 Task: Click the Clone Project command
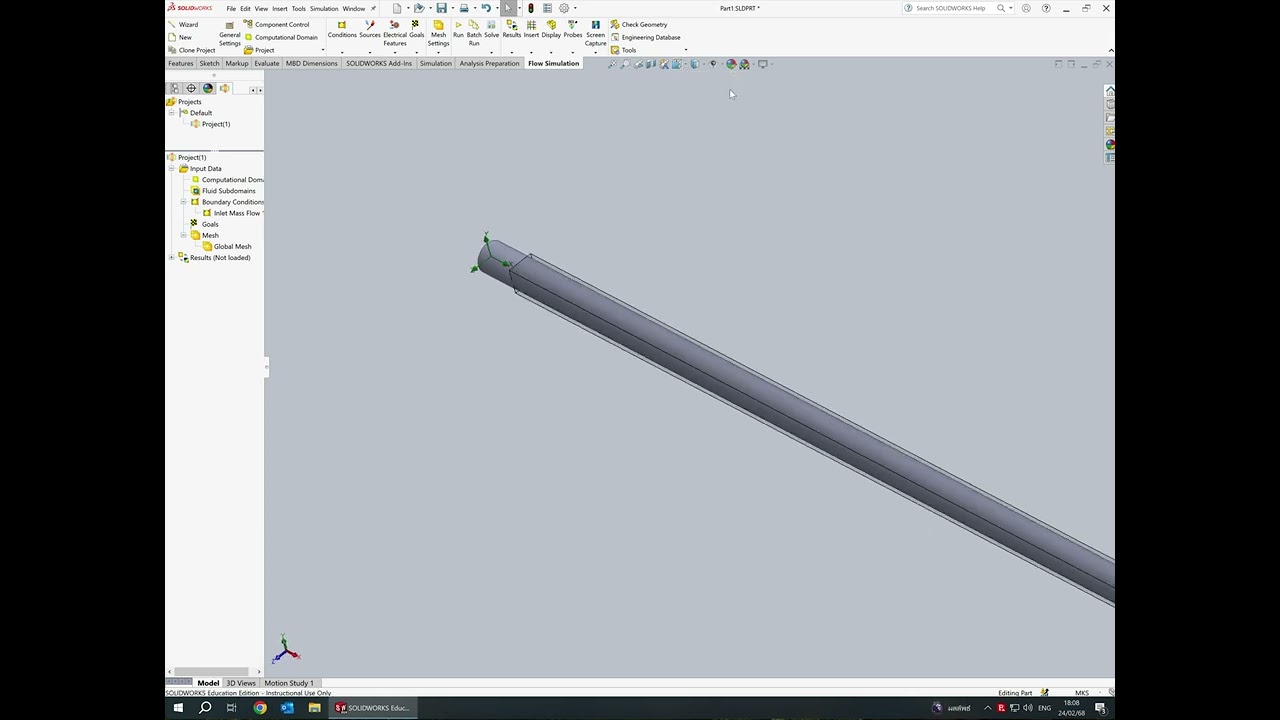tap(191, 50)
